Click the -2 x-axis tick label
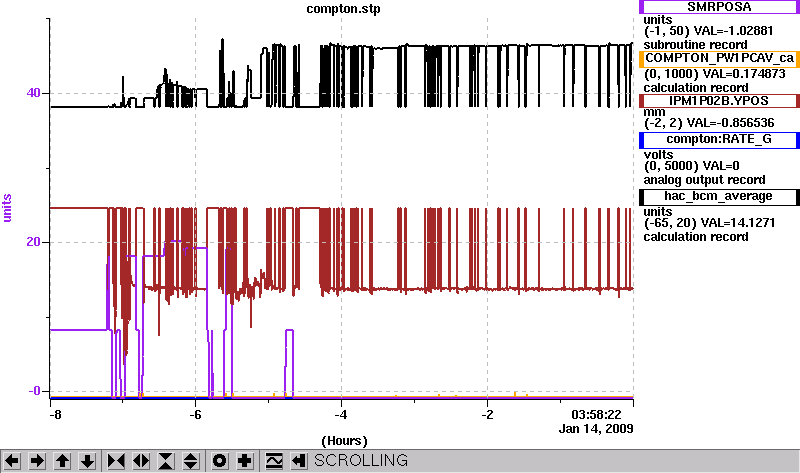This screenshot has height=473, width=800. point(487,414)
